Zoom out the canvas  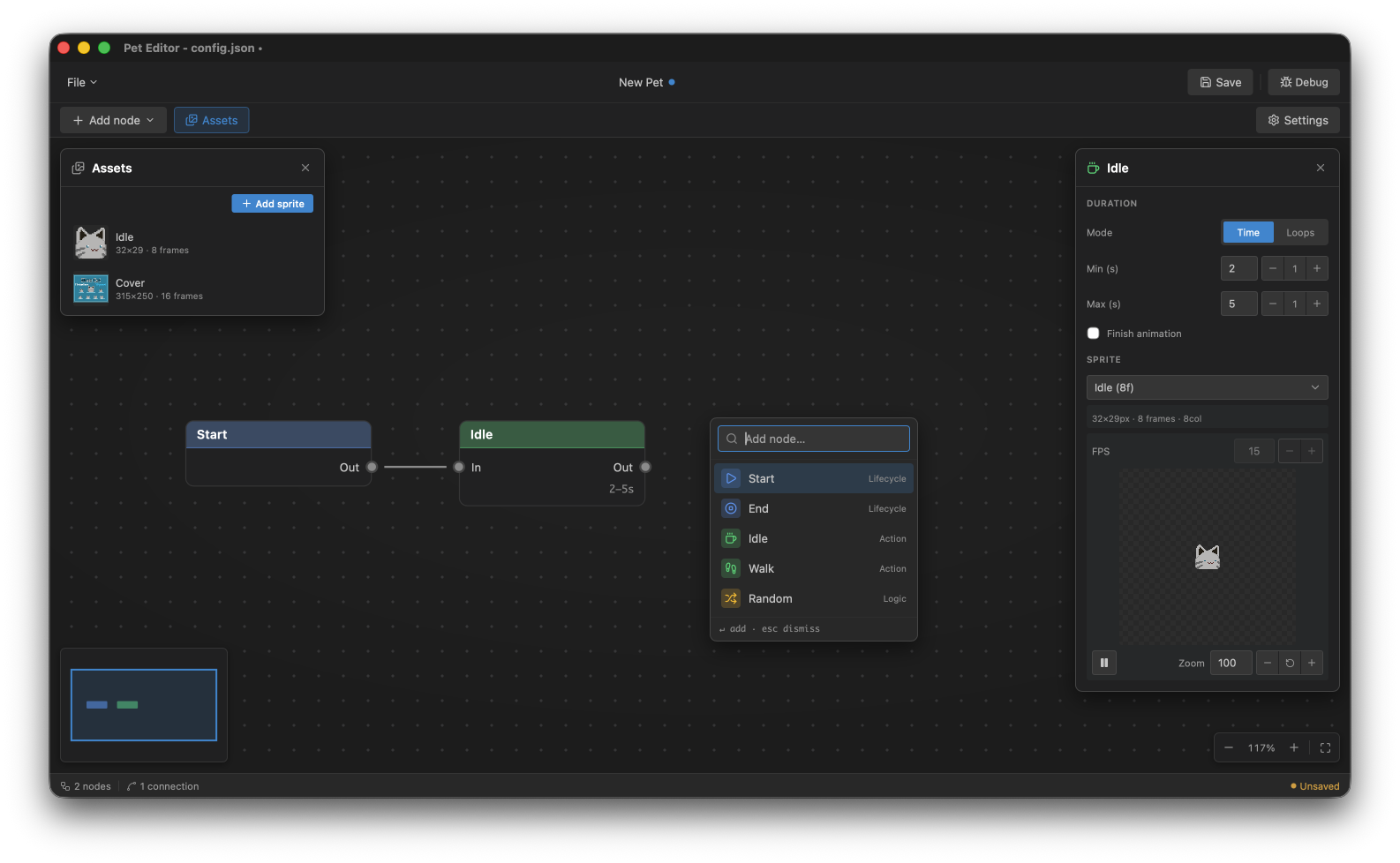tap(1229, 747)
